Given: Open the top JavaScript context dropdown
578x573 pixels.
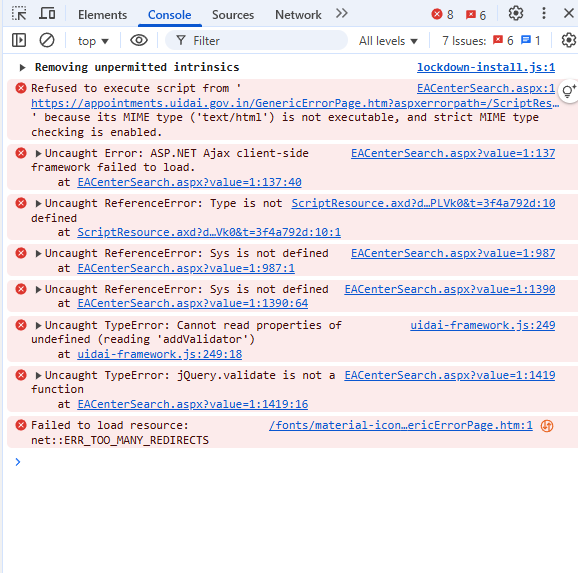Looking at the screenshot, I should pos(93,41).
